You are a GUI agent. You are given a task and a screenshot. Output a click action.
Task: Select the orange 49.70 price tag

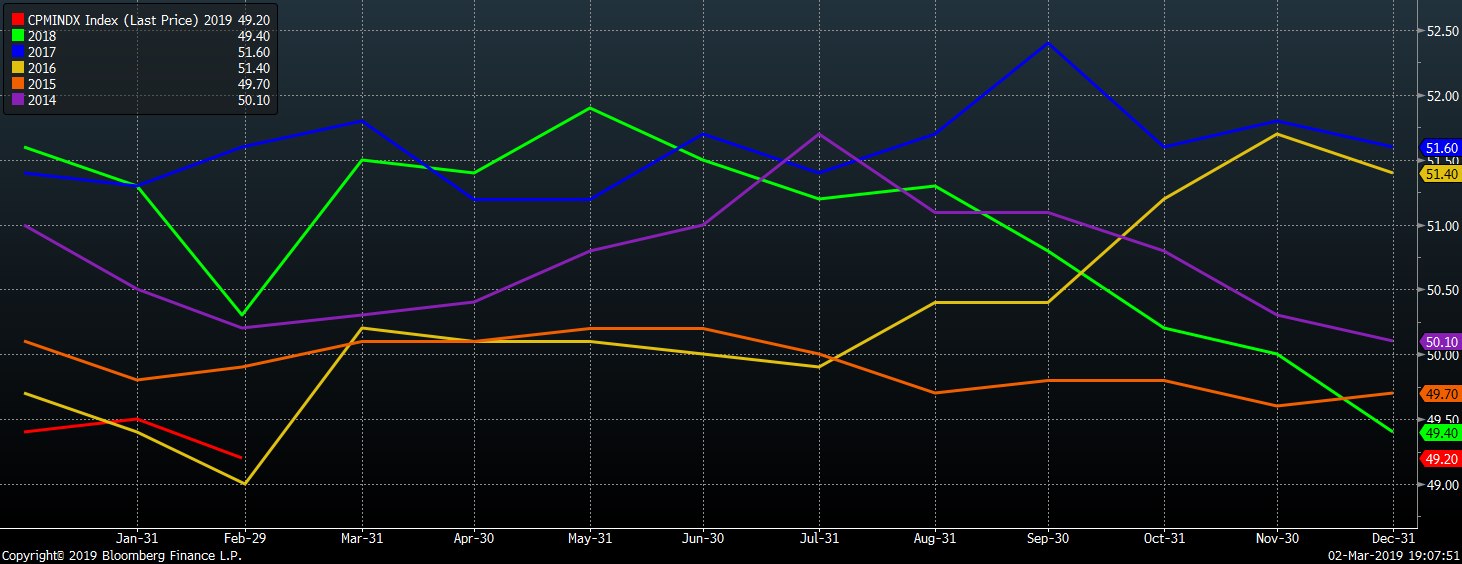(1440, 394)
